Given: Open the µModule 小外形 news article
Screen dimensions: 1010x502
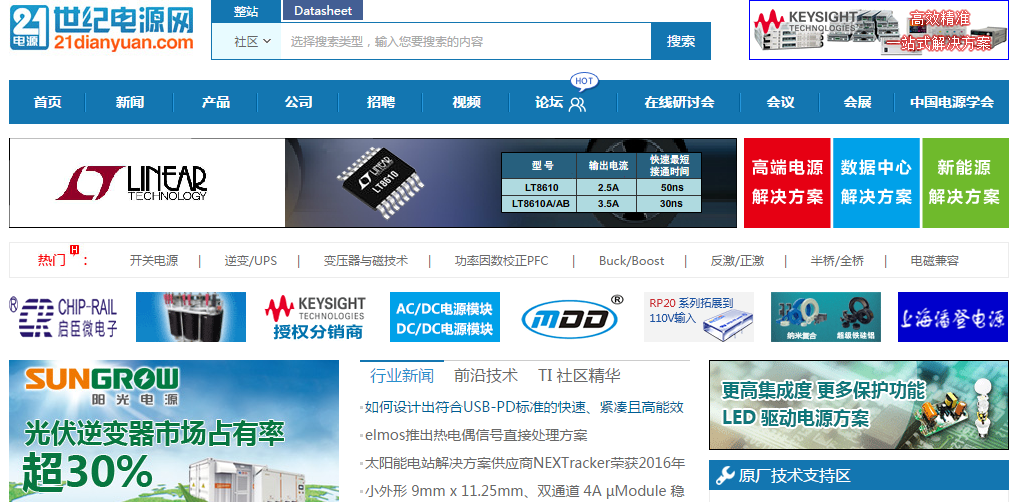Looking at the screenshot, I should 524,491.
